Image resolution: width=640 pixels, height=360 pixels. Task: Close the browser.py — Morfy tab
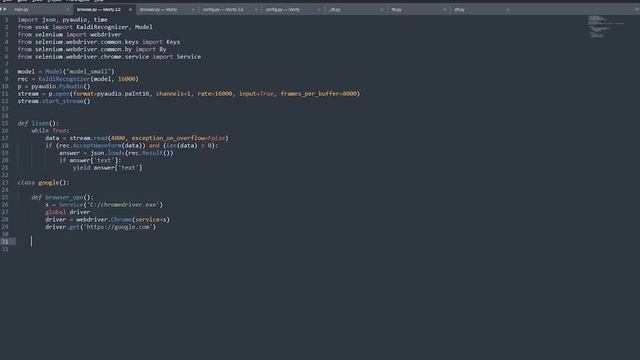coord(193,9)
